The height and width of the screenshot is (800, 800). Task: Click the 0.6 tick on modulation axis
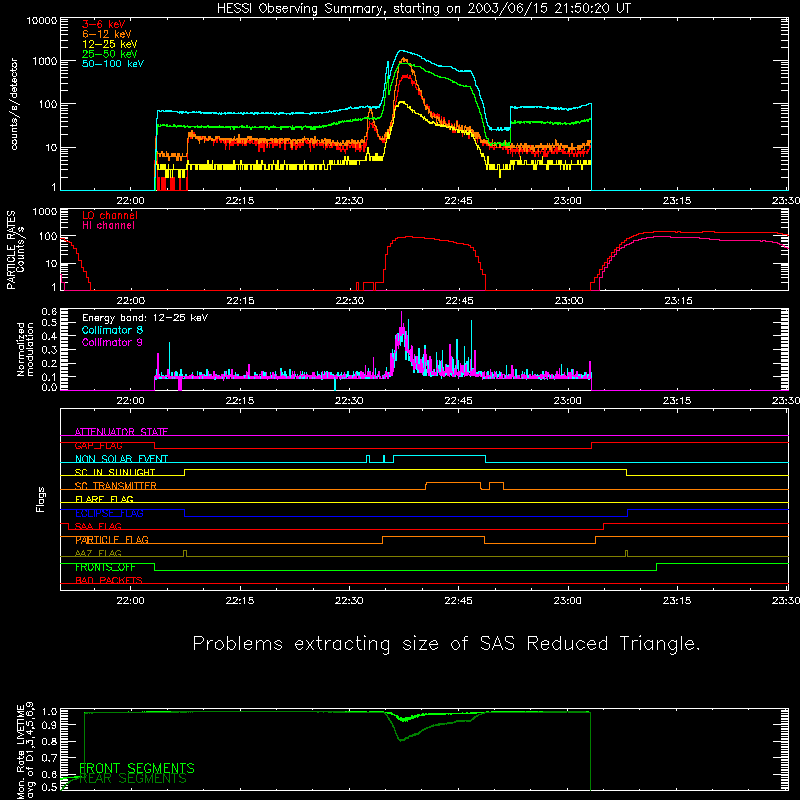[49, 312]
